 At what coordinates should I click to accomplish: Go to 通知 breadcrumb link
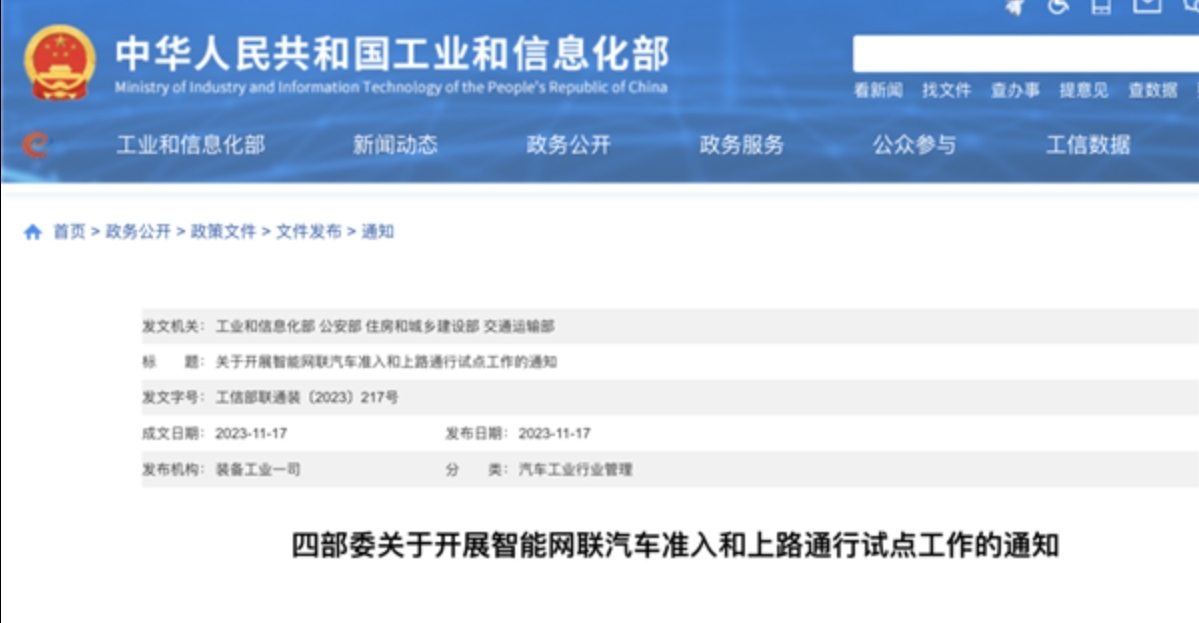[x=378, y=232]
